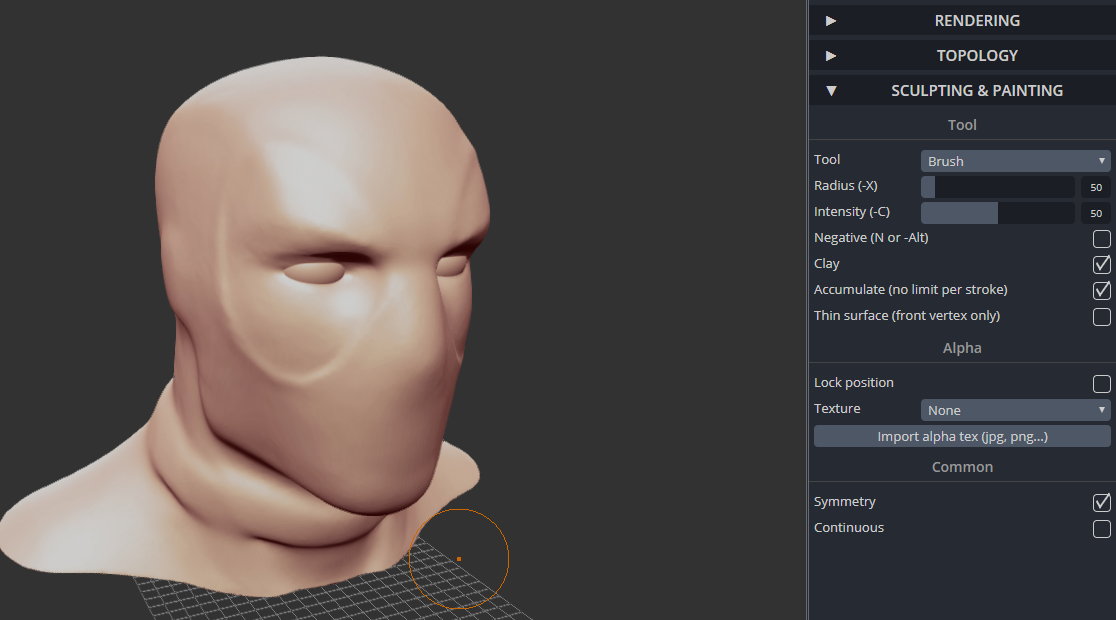Open the Texture dropdown showing None

click(1015, 410)
